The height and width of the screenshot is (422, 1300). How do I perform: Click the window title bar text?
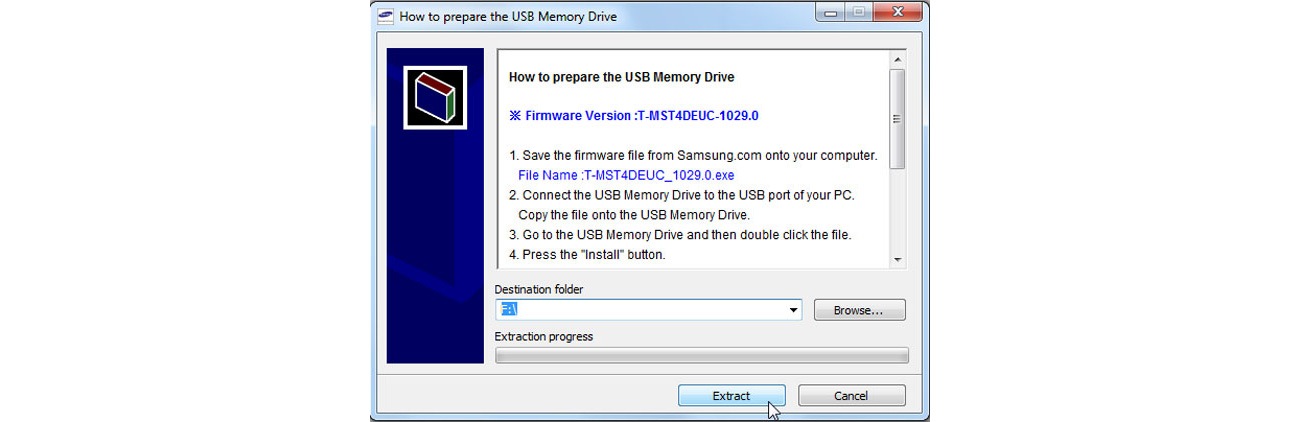[508, 16]
